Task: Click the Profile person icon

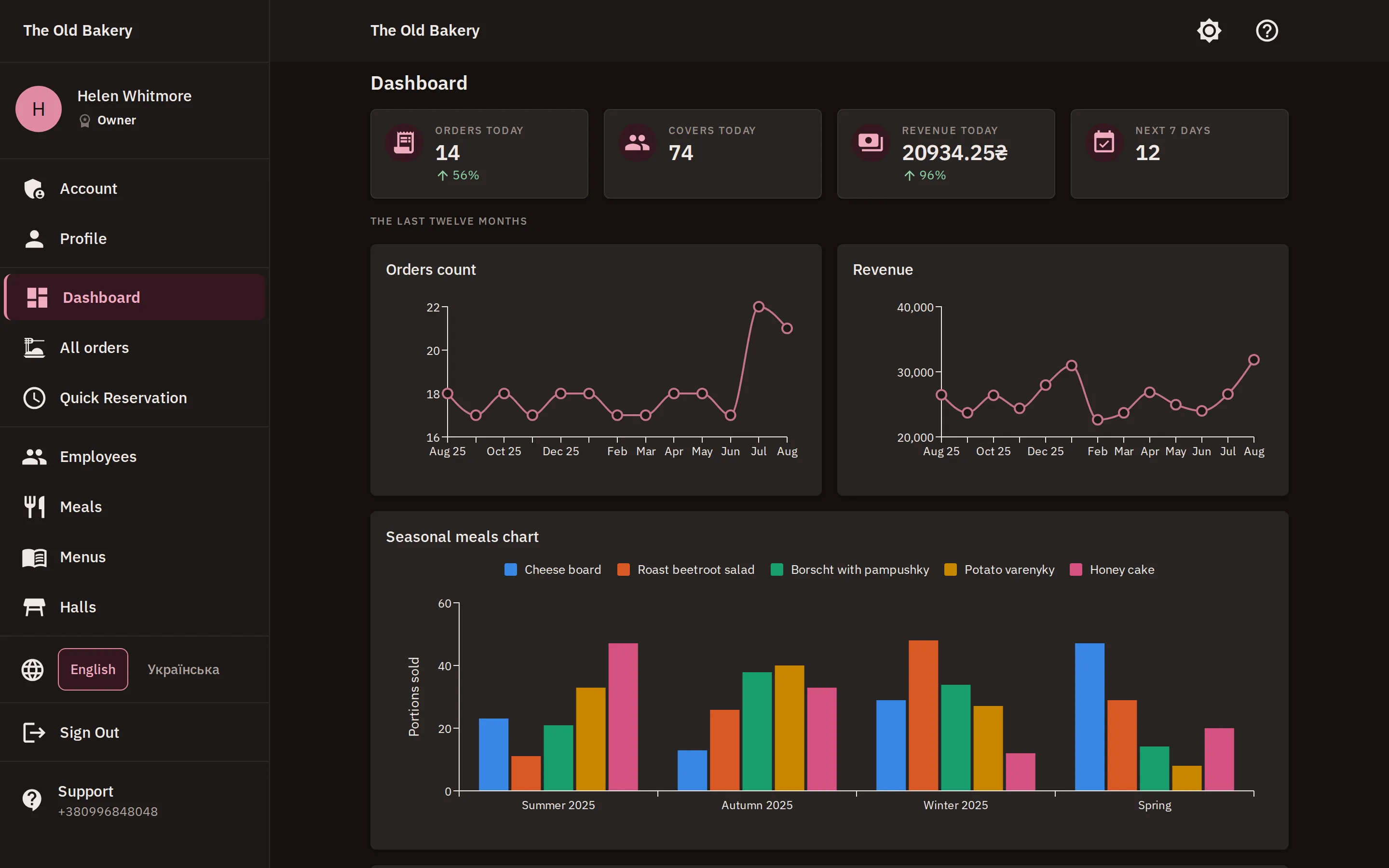Action: coord(34,239)
